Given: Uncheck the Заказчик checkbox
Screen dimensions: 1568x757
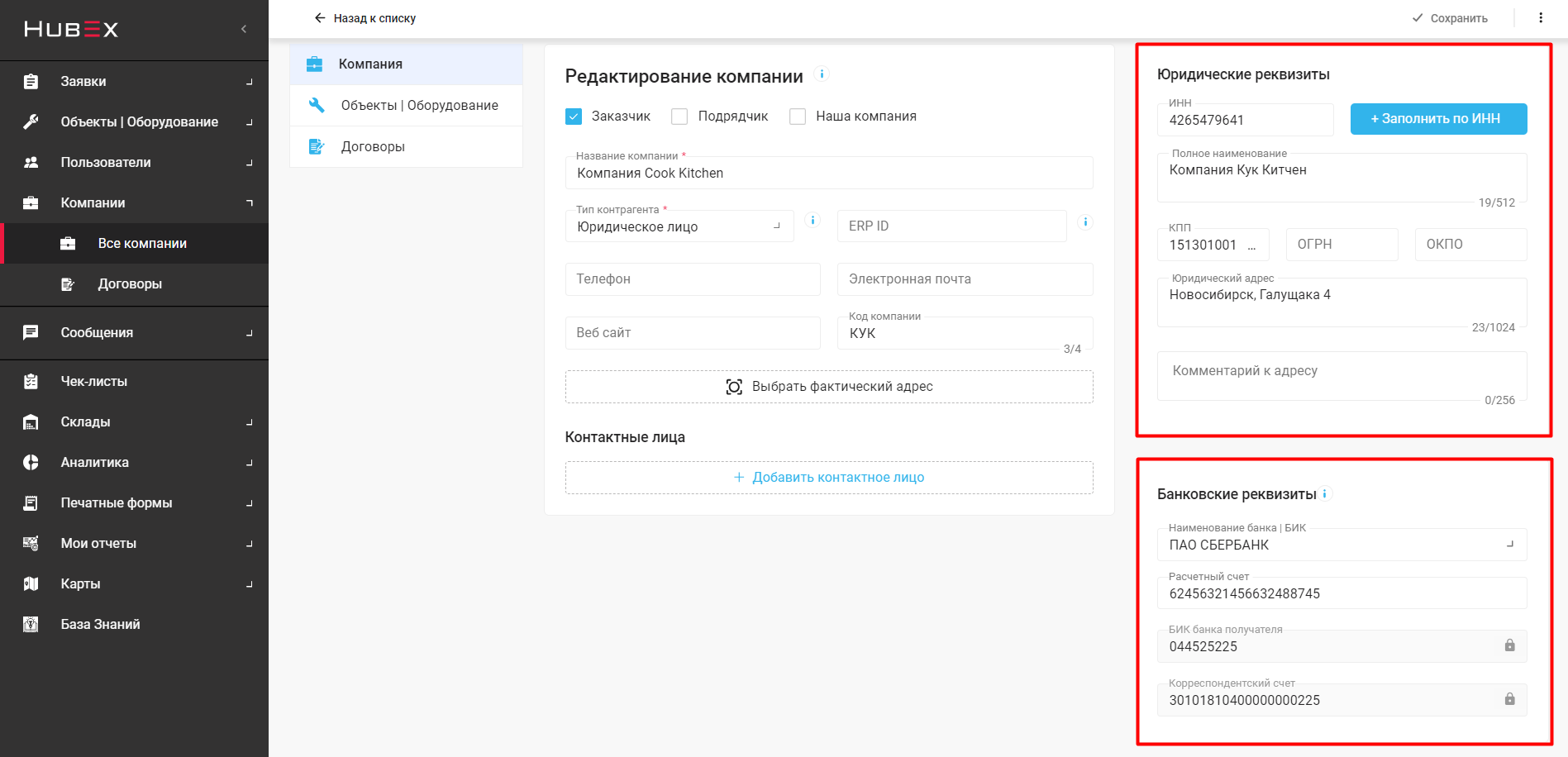Looking at the screenshot, I should pyautogui.click(x=574, y=117).
